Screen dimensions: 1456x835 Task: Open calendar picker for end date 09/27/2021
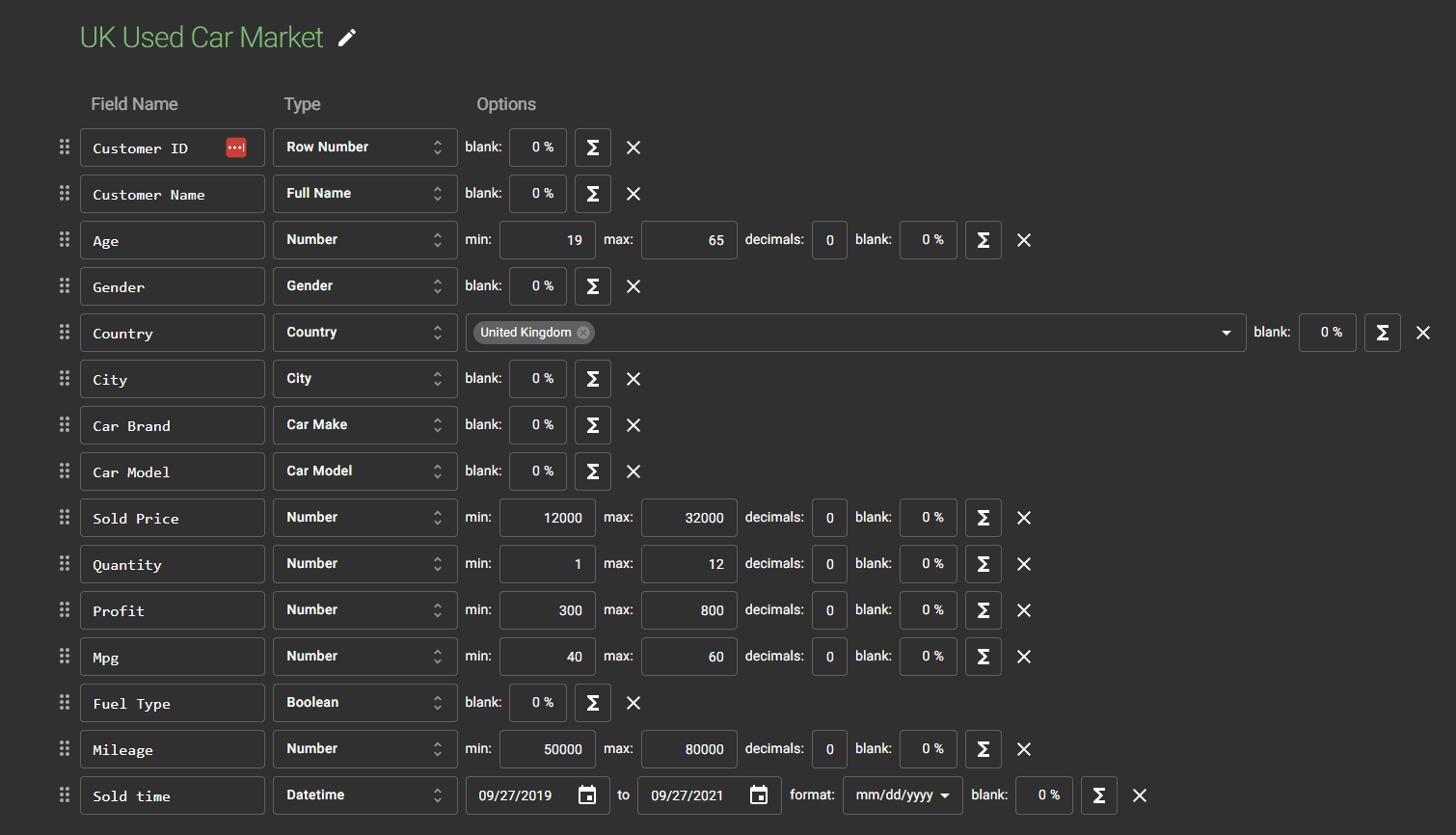tap(759, 795)
